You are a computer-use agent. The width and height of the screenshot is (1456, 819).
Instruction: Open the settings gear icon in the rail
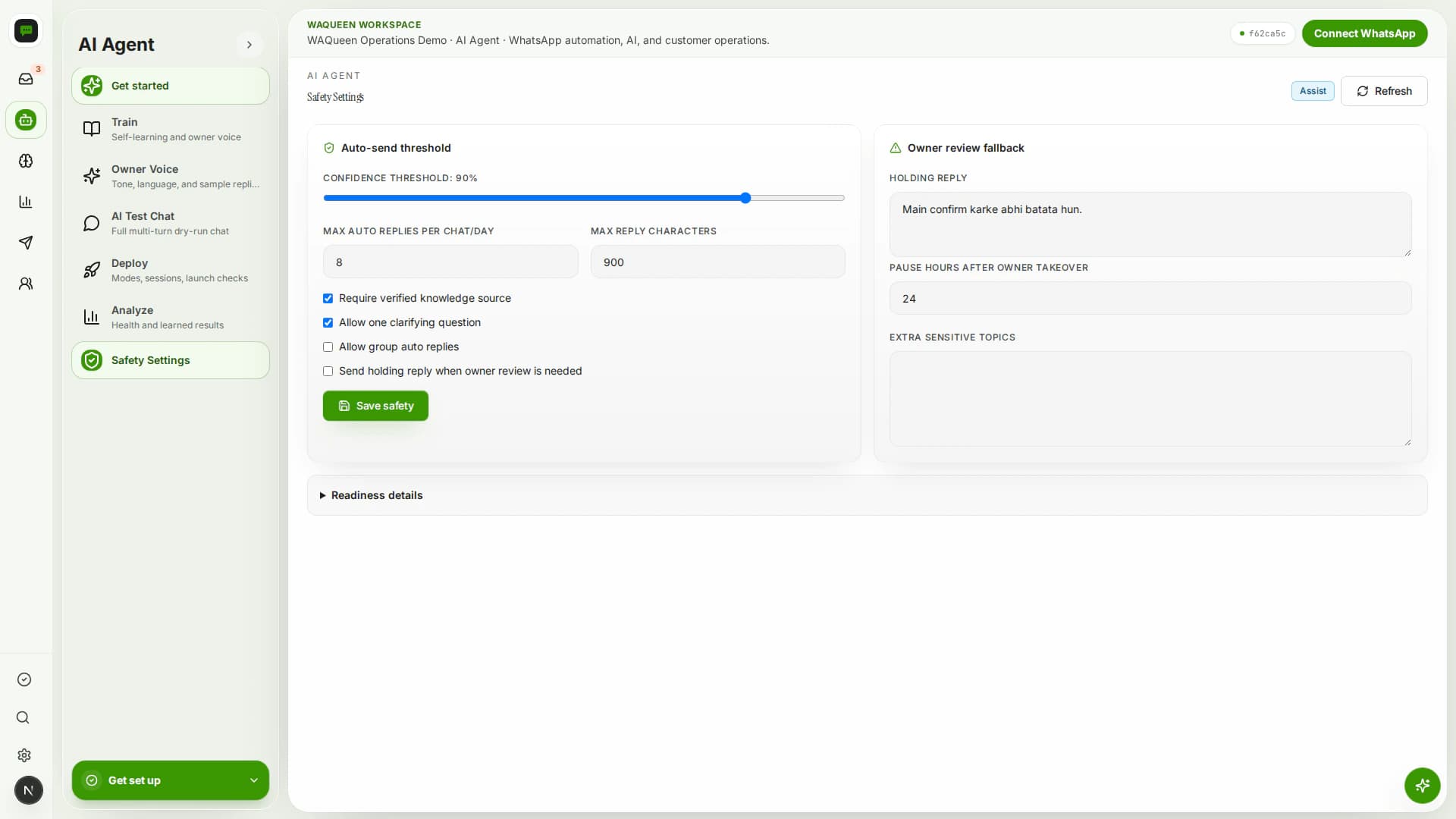[24, 755]
